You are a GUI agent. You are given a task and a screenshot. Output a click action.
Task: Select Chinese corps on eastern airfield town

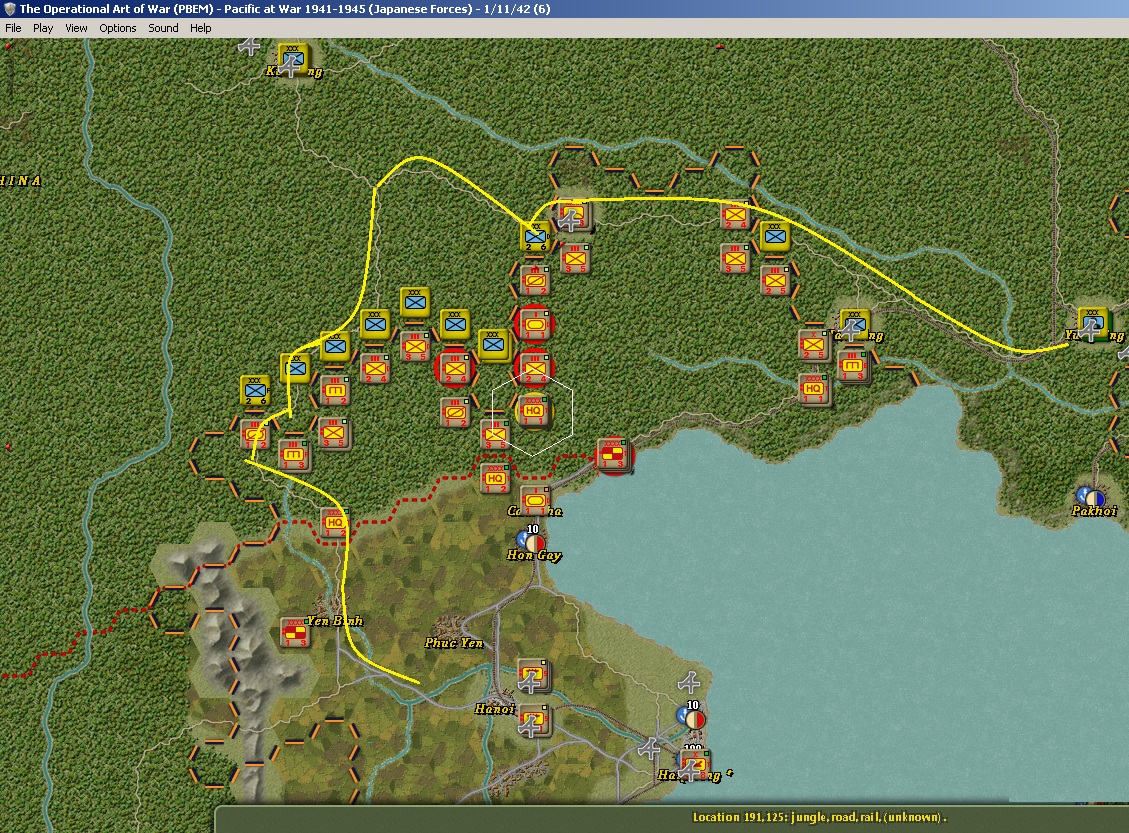pyautogui.click(x=855, y=324)
